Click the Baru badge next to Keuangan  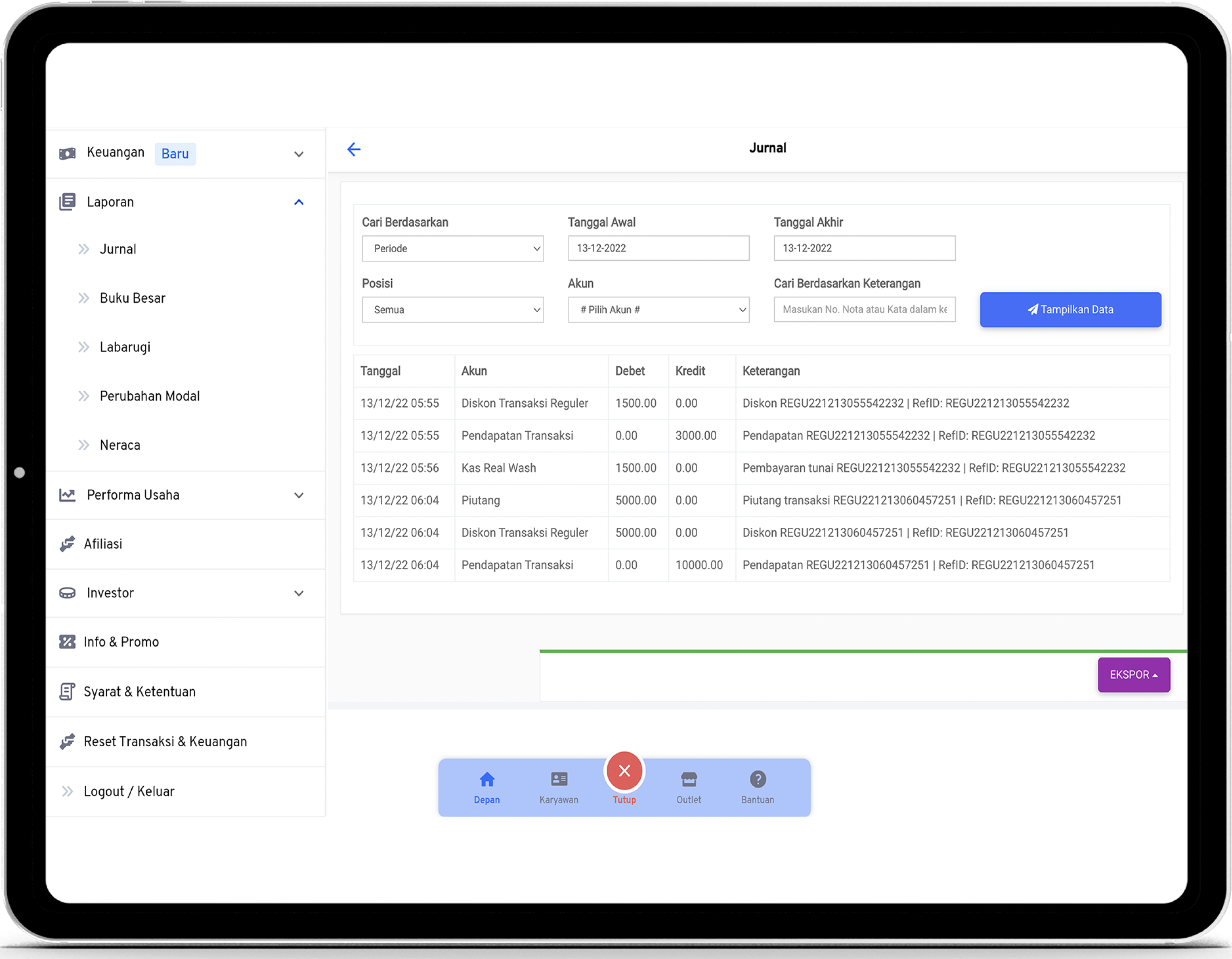click(x=175, y=154)
